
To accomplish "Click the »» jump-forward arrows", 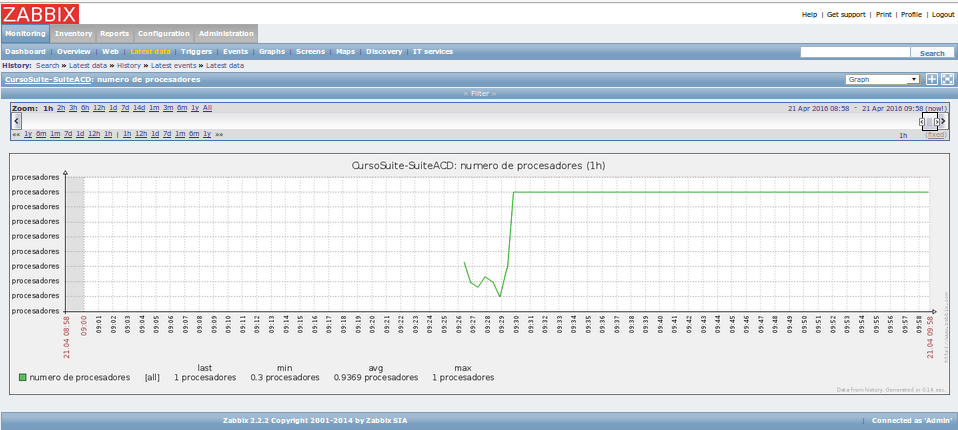I will [219, 134].
